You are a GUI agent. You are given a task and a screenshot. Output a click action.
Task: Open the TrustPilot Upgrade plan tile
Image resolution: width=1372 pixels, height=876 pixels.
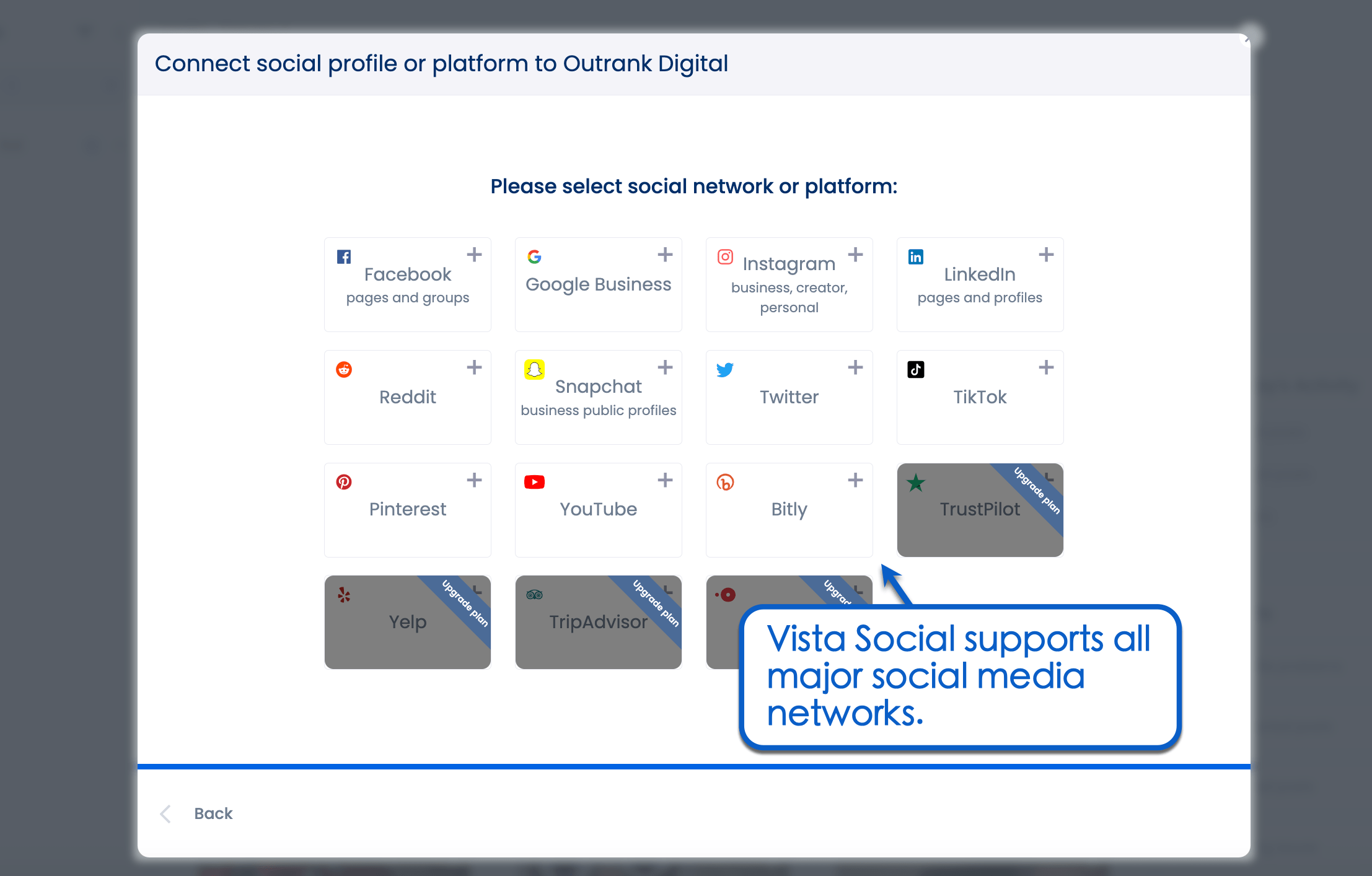pyautogui.click(x=979, y=509)
